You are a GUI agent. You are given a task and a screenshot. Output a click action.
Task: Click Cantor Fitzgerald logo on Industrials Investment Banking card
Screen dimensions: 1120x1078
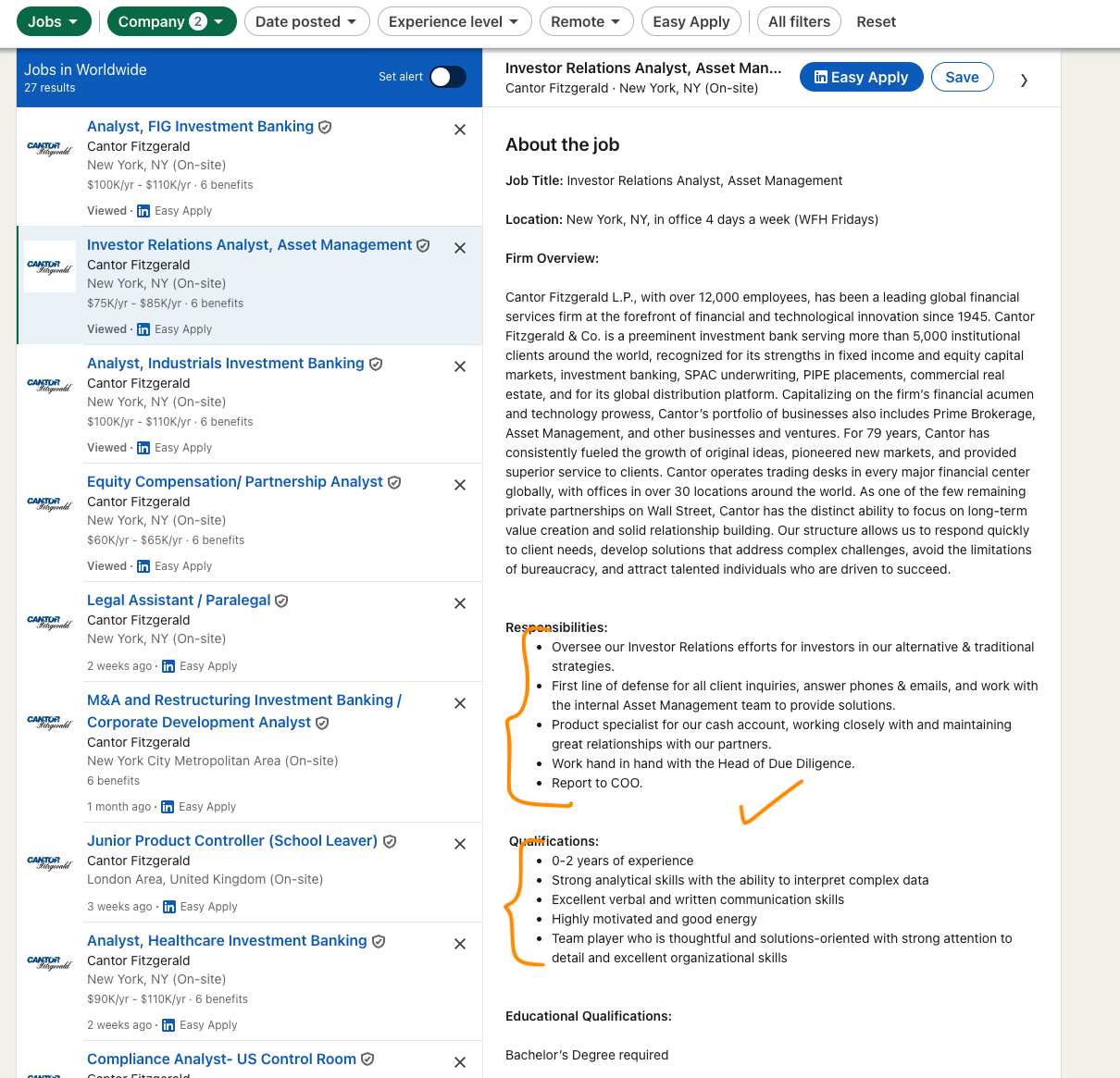coord(50,385)
